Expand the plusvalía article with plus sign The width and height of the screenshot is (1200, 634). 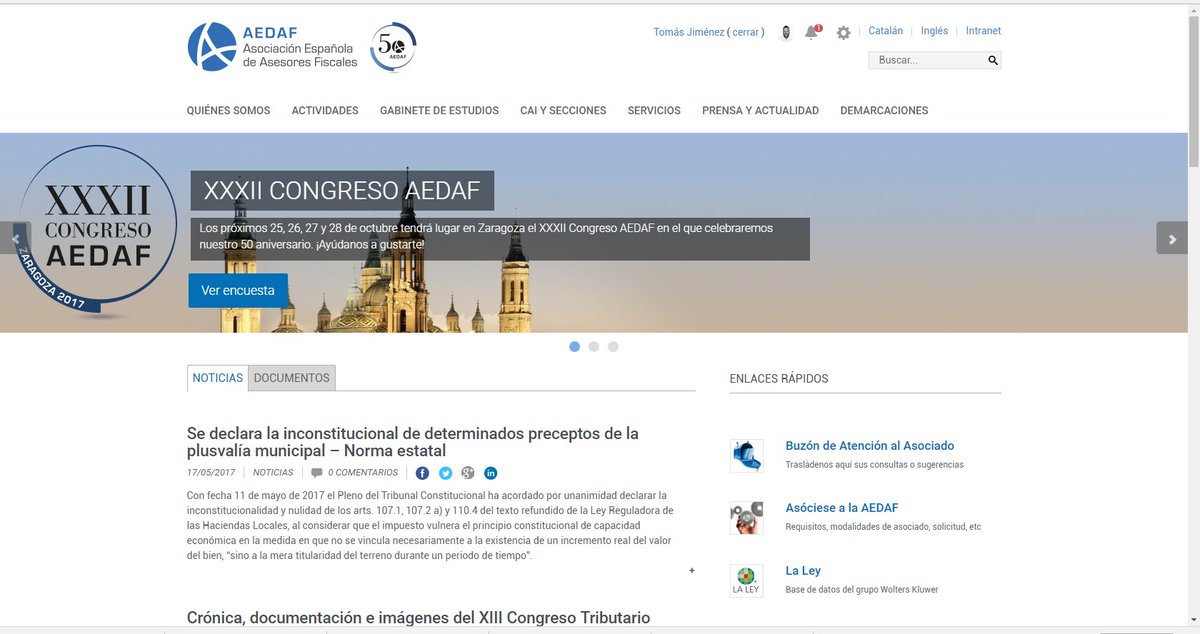coord(691,571)
